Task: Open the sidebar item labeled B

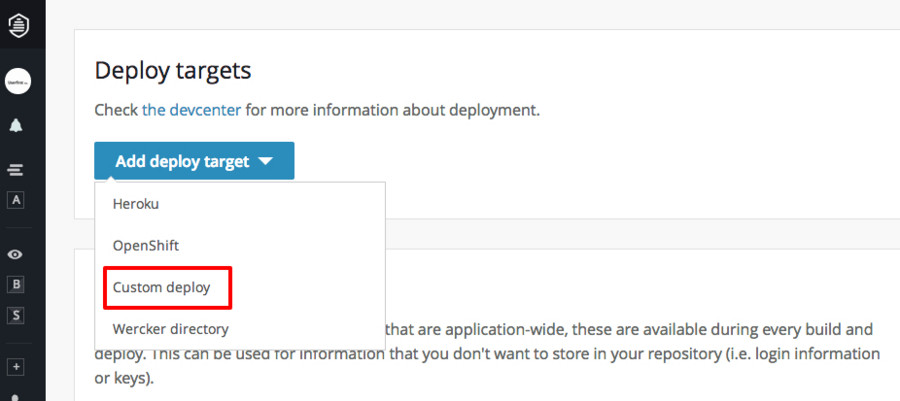Action: coord(16,285)
